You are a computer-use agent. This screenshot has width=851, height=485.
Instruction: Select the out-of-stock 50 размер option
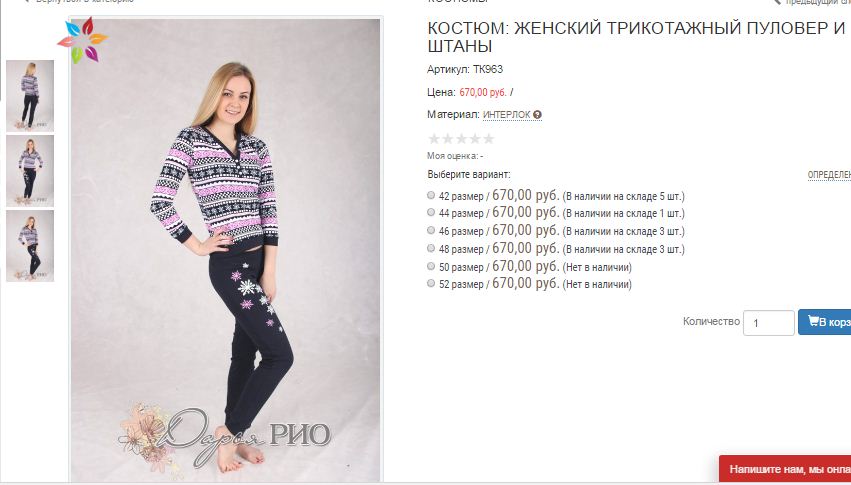click(431, 266)
